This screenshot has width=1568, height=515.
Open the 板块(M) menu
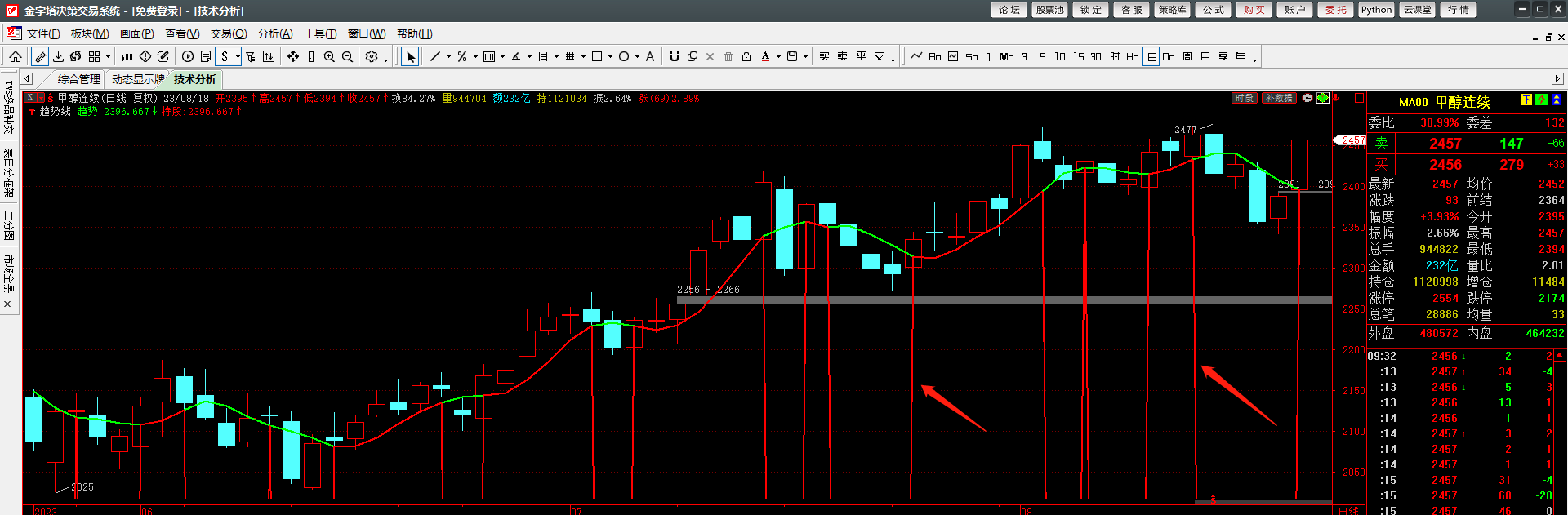coord(90,33)
